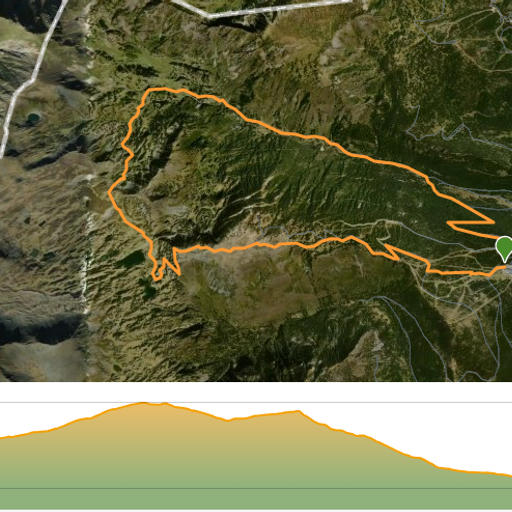Click the white boundary line at the map's top
This screenshot has height=512, width=512.
click(260, 9)
